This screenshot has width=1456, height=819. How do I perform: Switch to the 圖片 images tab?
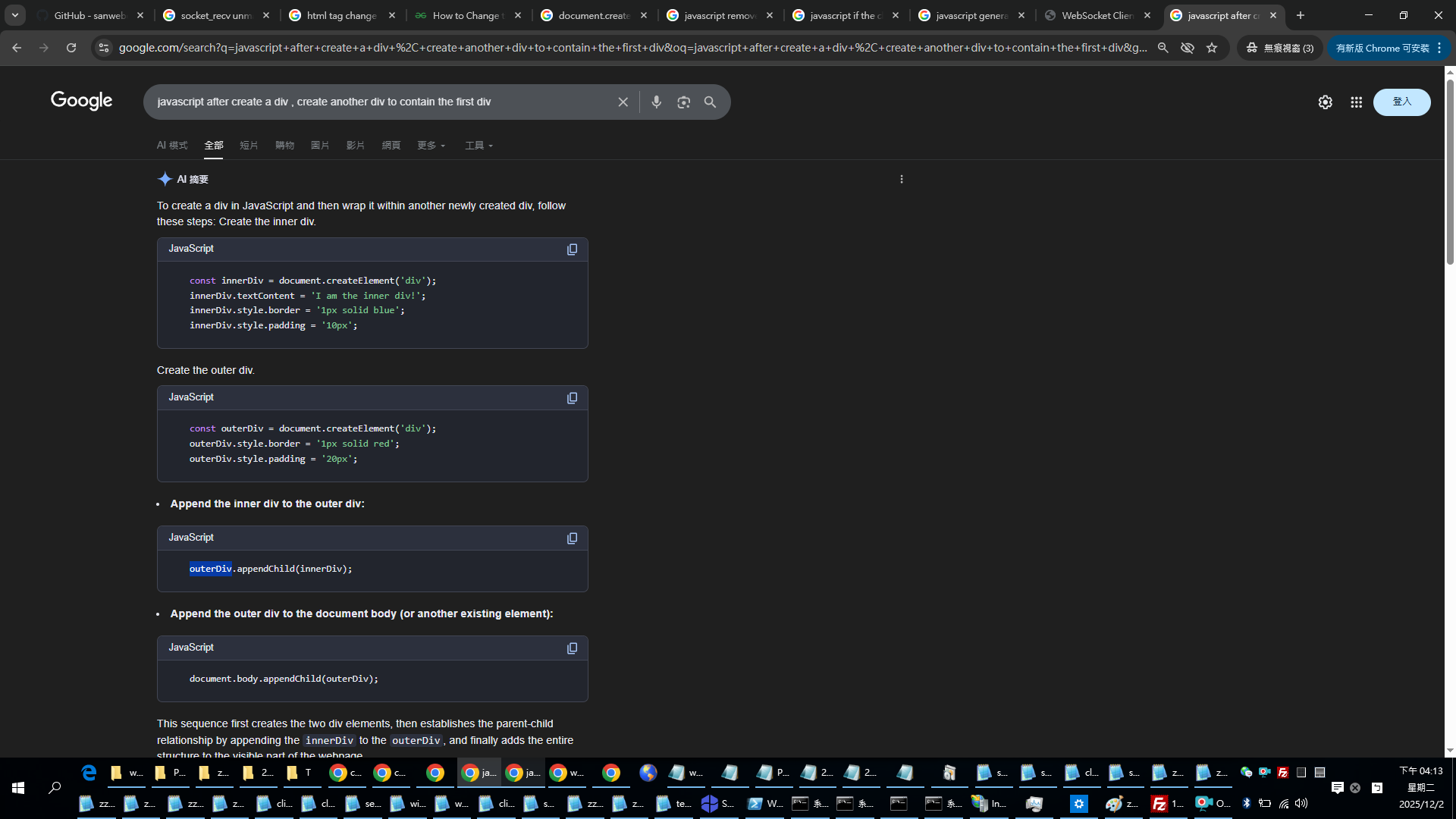click(319, 146)
